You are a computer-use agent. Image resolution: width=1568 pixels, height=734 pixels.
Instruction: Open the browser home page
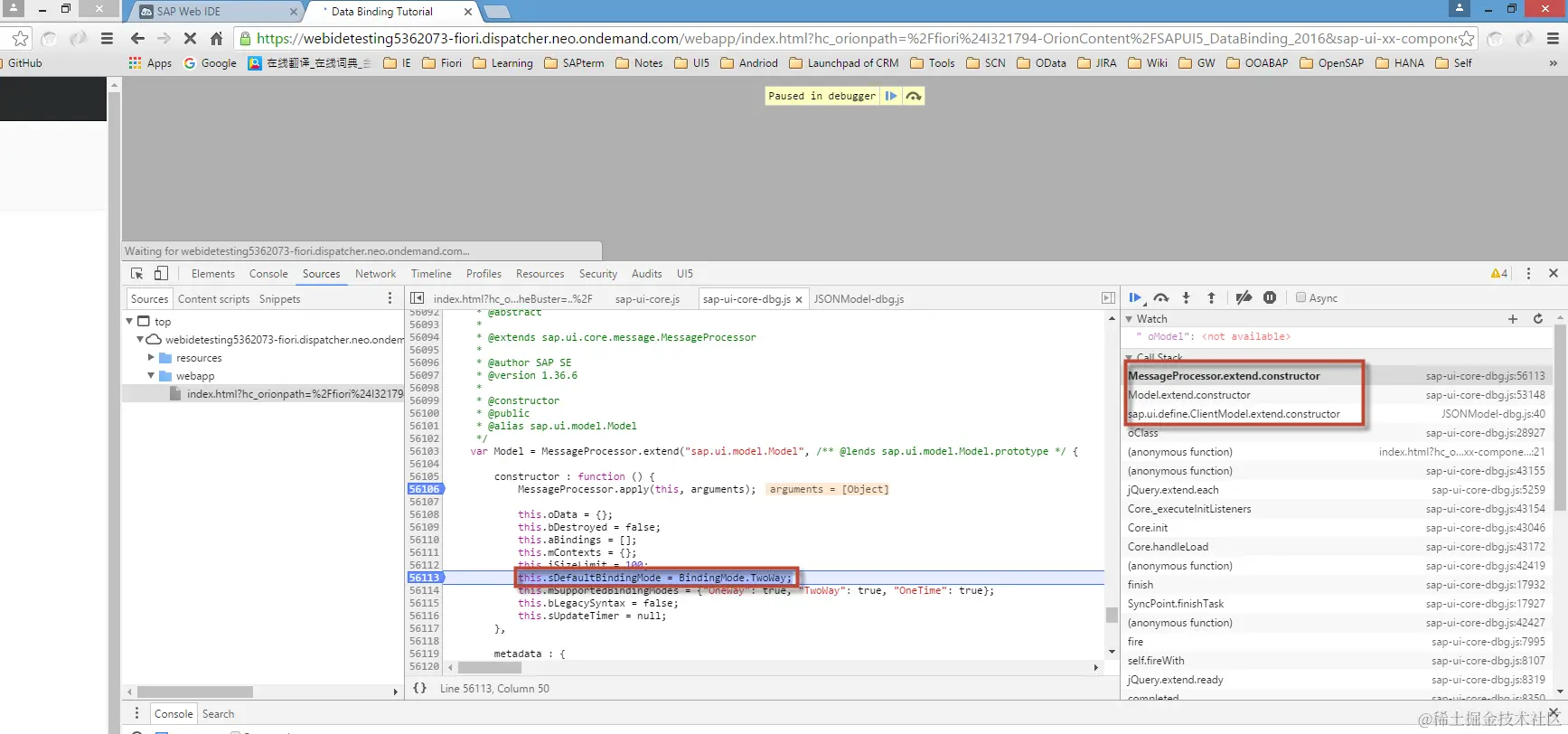[216, 38]
